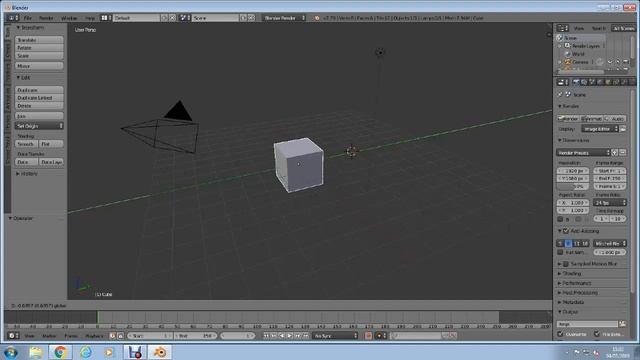This screenshot has width=640, height=360.
Task: Toggle the Sampled Motion Blur checkbox
Action: coord(566,264)
